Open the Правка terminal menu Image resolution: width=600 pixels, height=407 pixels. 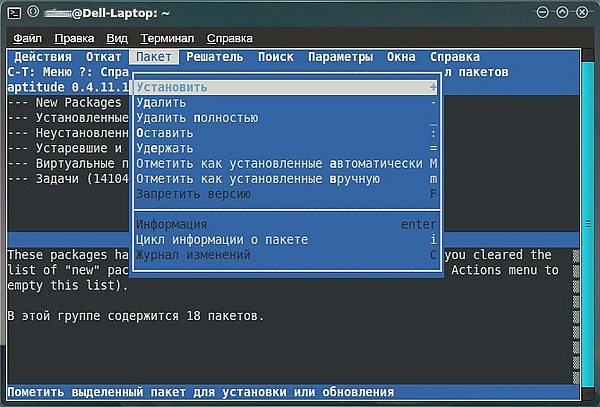(x=74, y=38)
